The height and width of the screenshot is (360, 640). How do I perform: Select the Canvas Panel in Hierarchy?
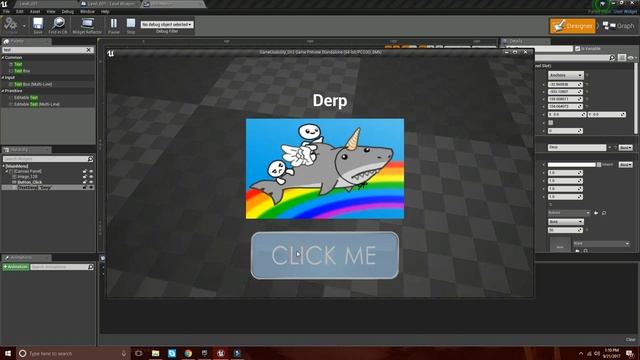pos(28,171)
